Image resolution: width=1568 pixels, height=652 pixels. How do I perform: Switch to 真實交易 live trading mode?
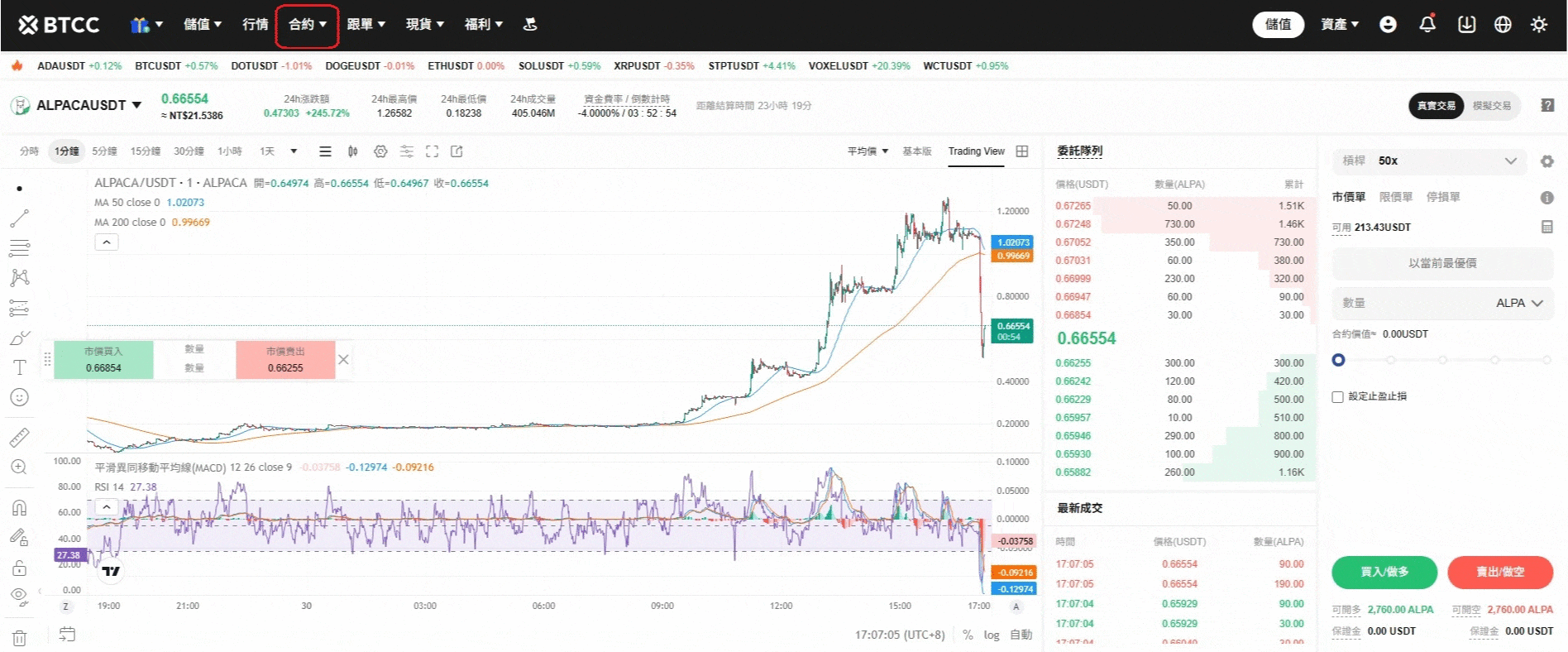pyautogui.click(x=1436, y=106)
